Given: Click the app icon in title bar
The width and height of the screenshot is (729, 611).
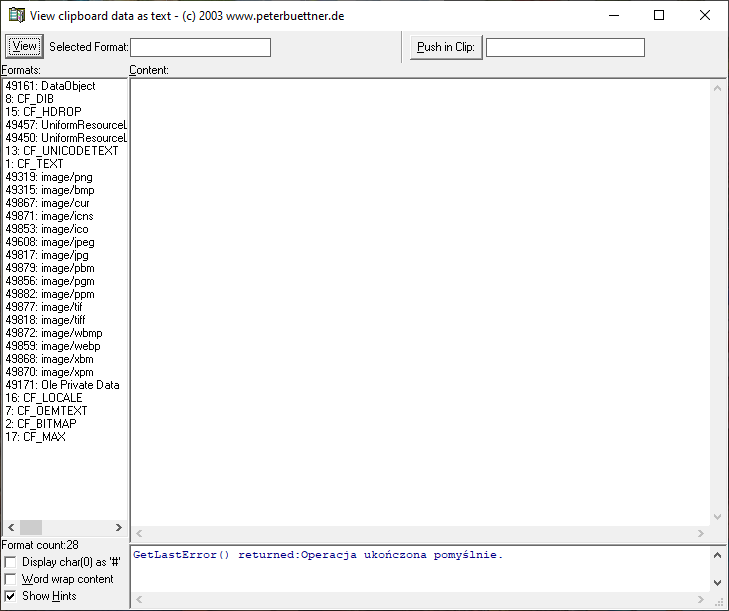Looking at the screenshot, I should [16, 15].
